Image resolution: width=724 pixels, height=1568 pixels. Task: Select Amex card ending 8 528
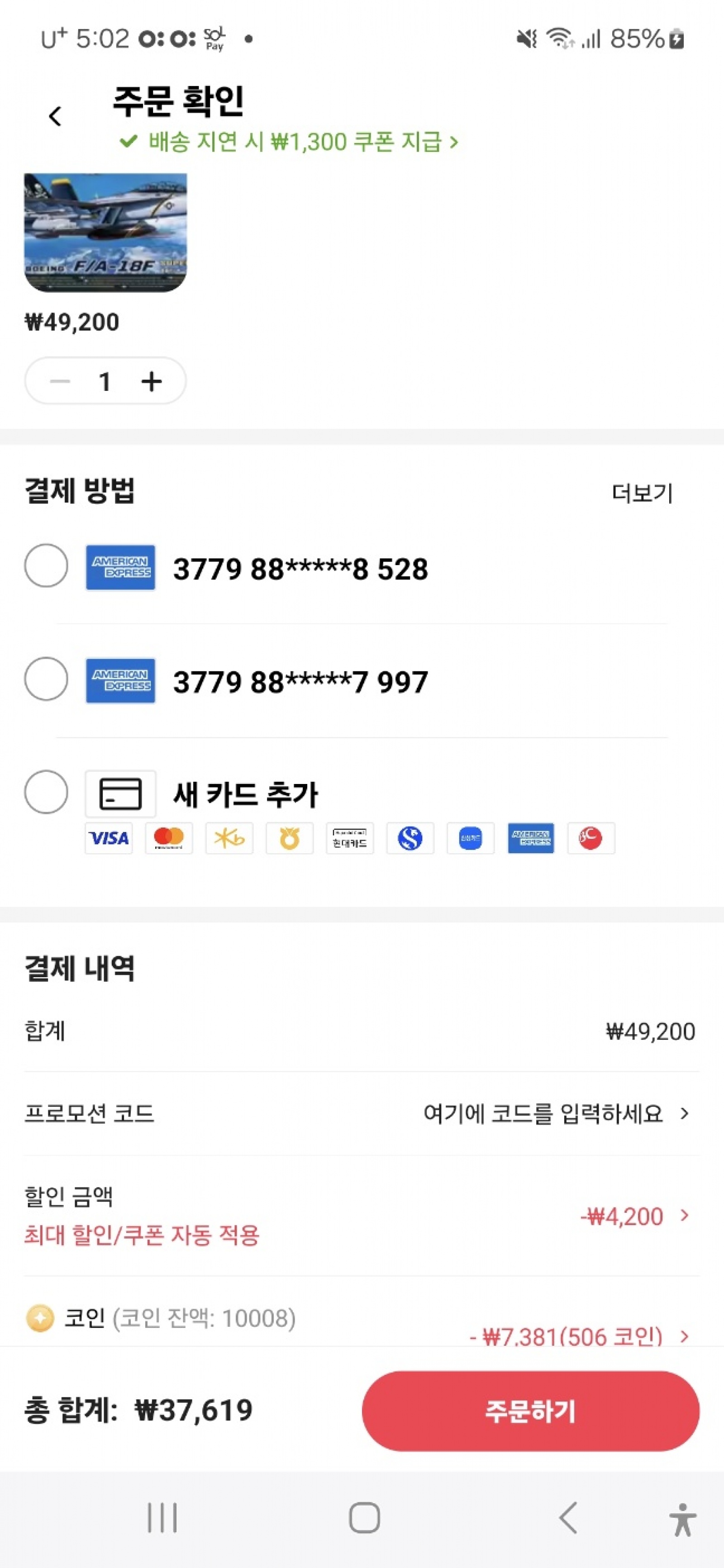click(x=46, y=565)
